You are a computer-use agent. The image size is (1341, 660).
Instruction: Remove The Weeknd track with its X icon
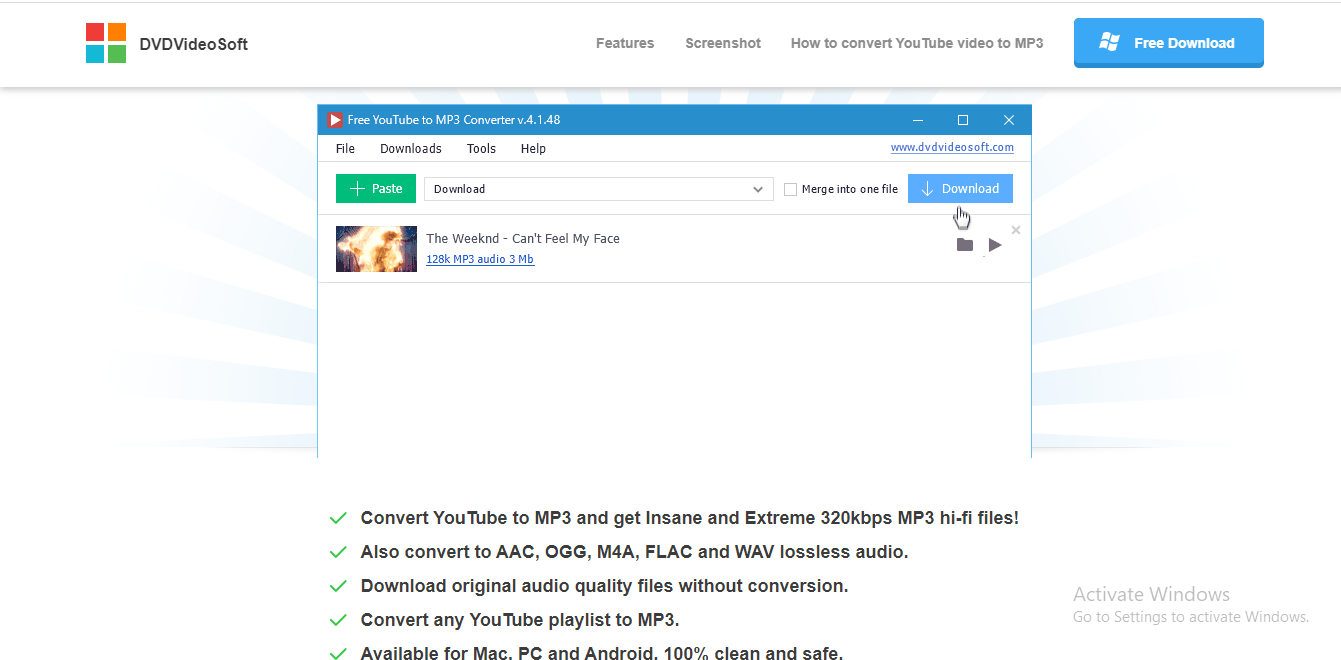pyautogui.click(x=1016, y=230)
